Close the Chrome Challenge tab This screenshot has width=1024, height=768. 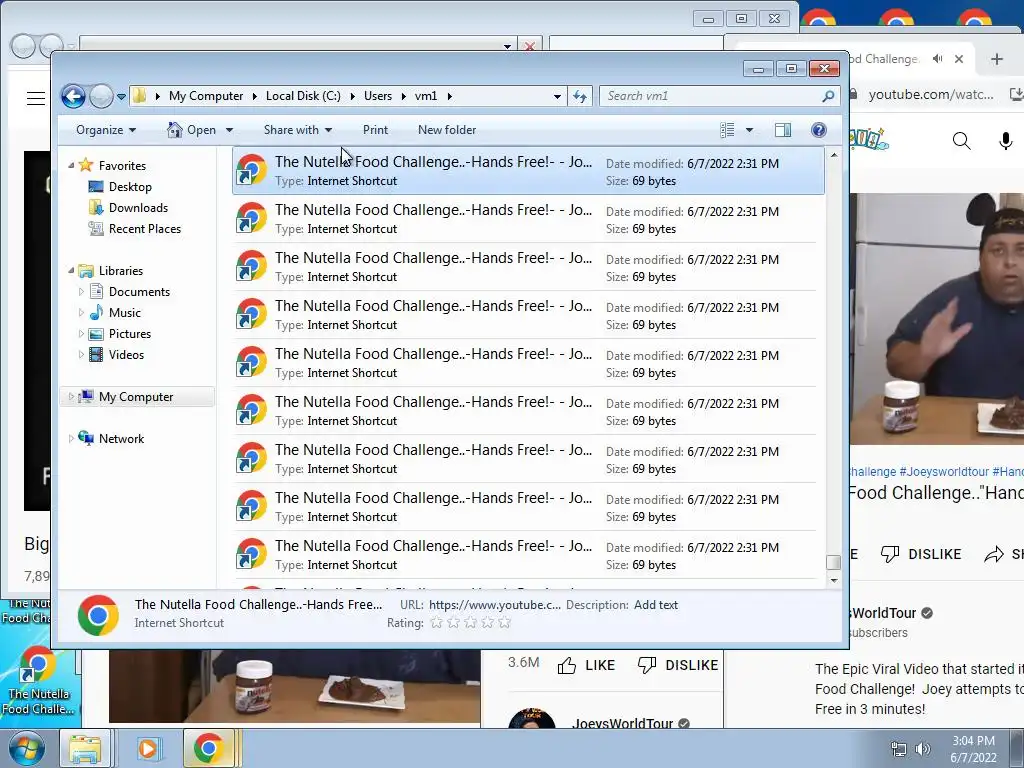[x=959, y=59]
